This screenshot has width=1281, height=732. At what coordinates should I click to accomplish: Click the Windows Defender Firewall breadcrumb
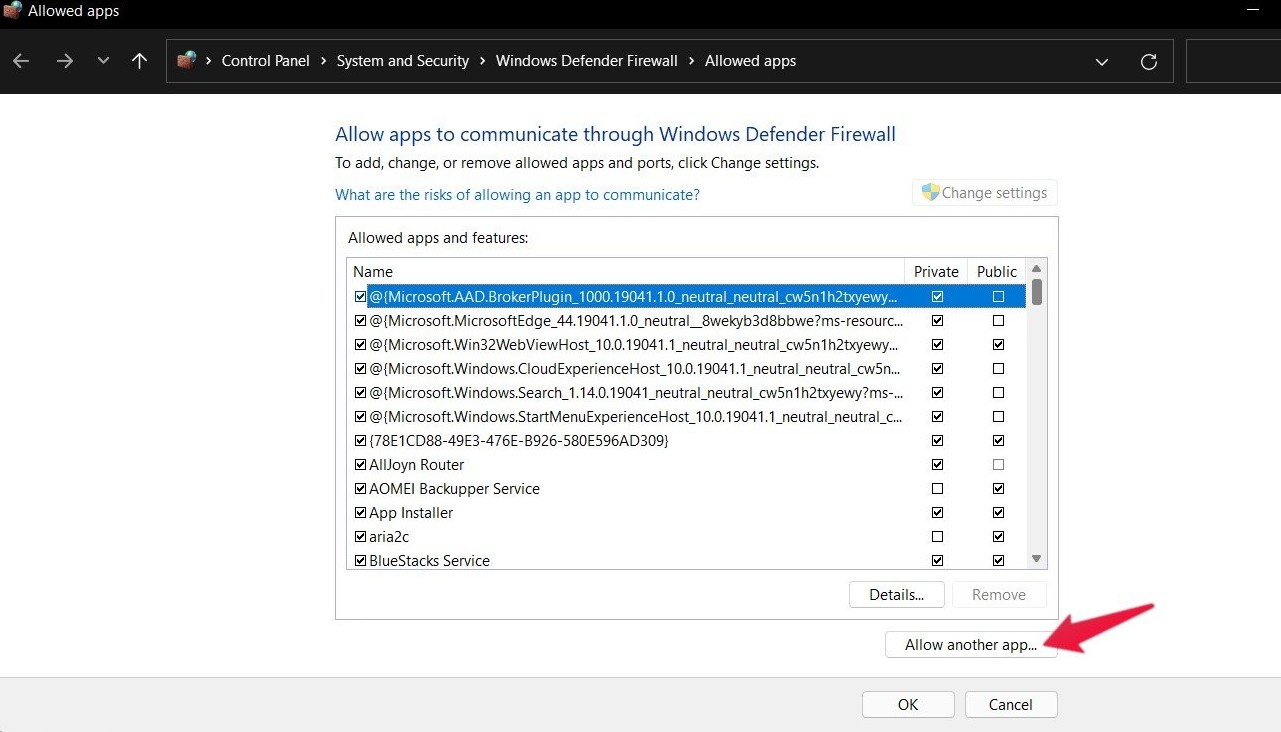click(587, 61)
